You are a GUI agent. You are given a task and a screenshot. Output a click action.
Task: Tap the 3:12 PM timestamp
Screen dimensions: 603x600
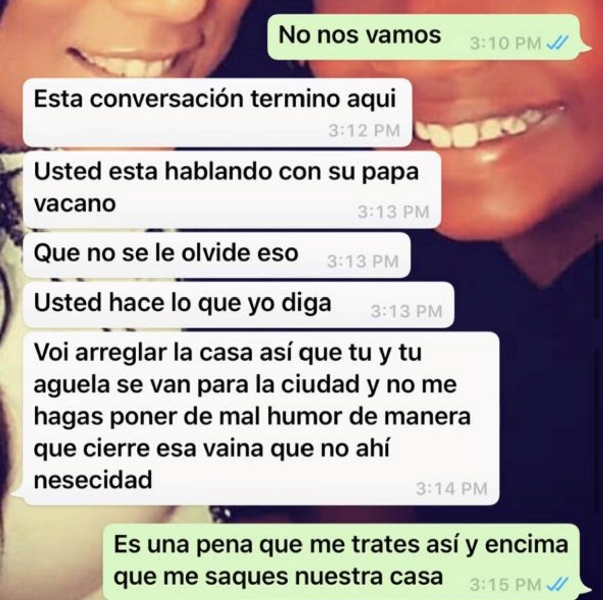(x=364, y=131)
